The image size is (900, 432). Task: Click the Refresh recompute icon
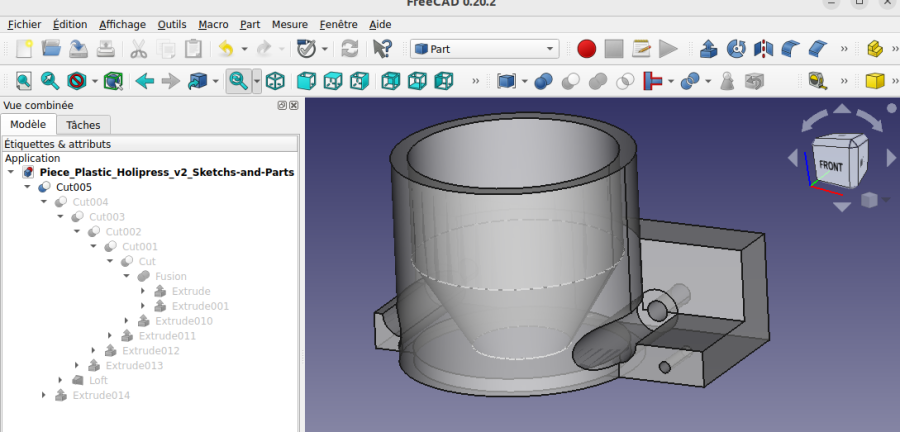coord(349,48)
